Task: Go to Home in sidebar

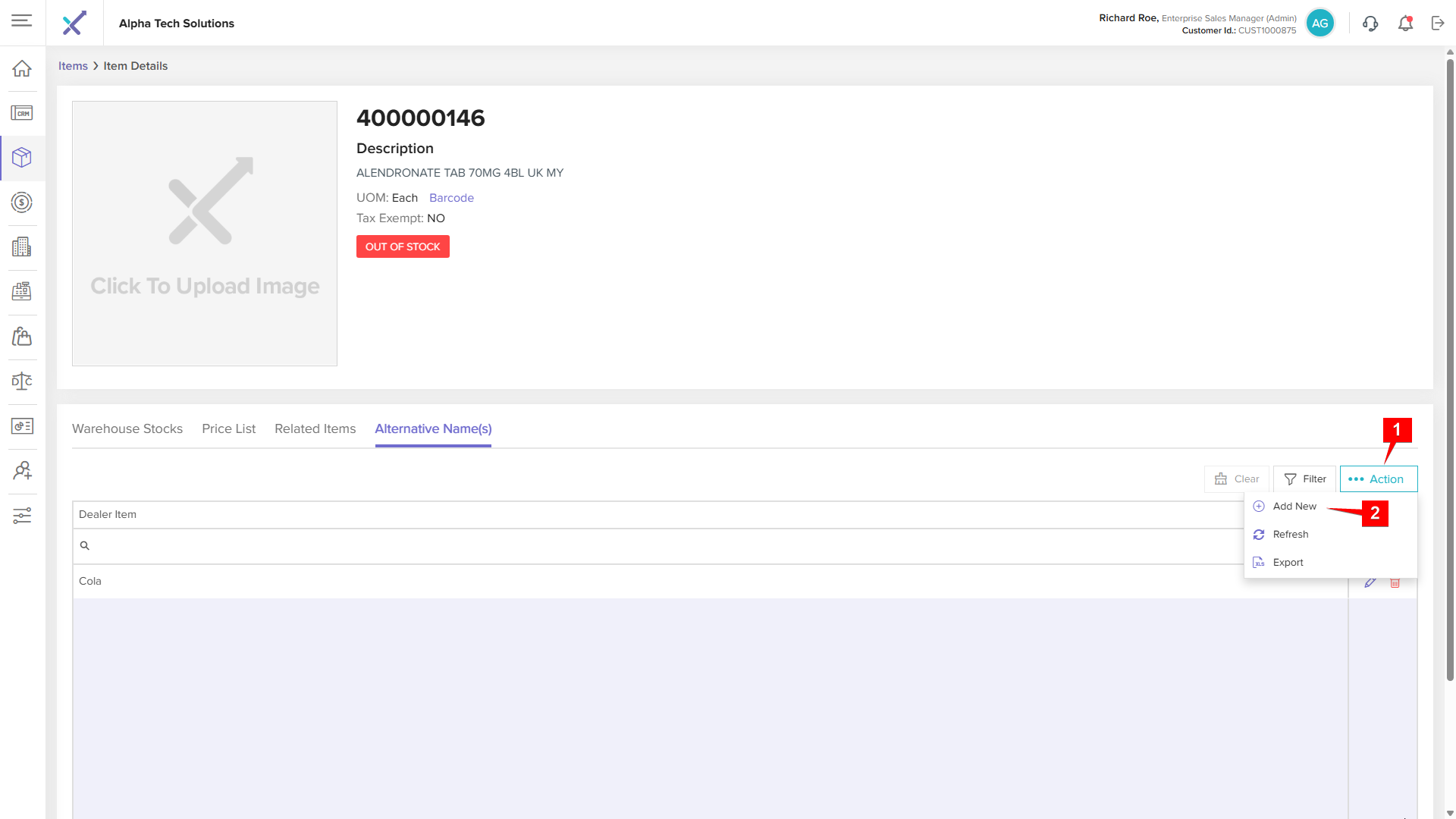Action: coord(22,68)
